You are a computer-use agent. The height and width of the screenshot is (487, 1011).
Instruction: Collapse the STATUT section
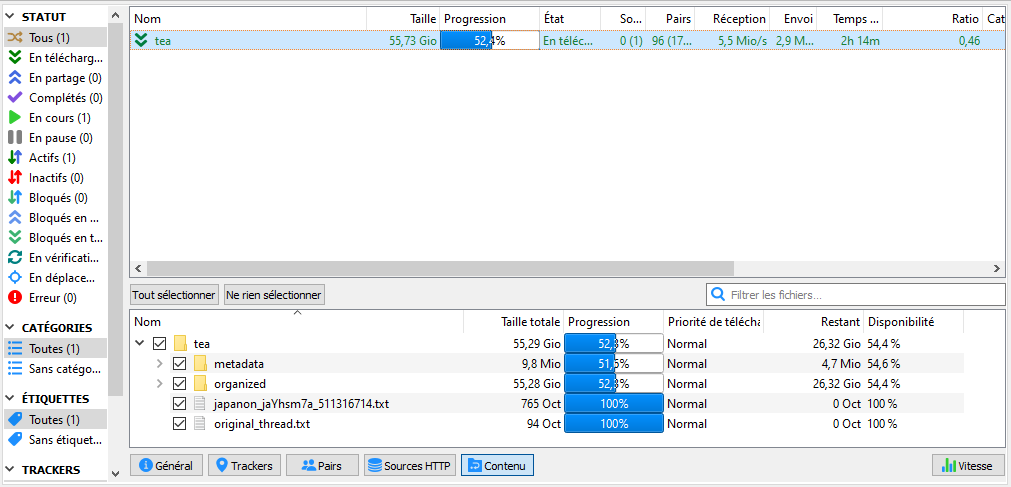[10, 17]
